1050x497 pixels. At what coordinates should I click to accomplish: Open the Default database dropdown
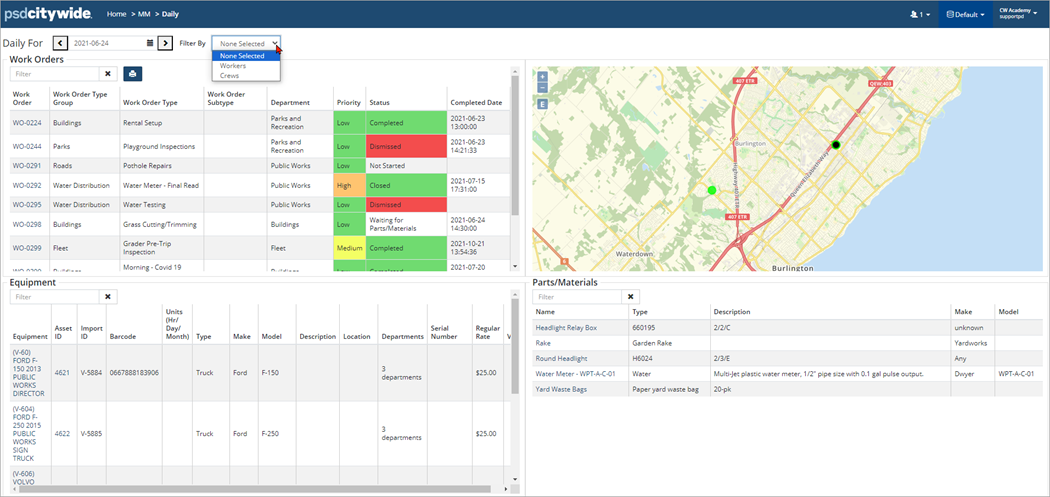tap(965, 15)
